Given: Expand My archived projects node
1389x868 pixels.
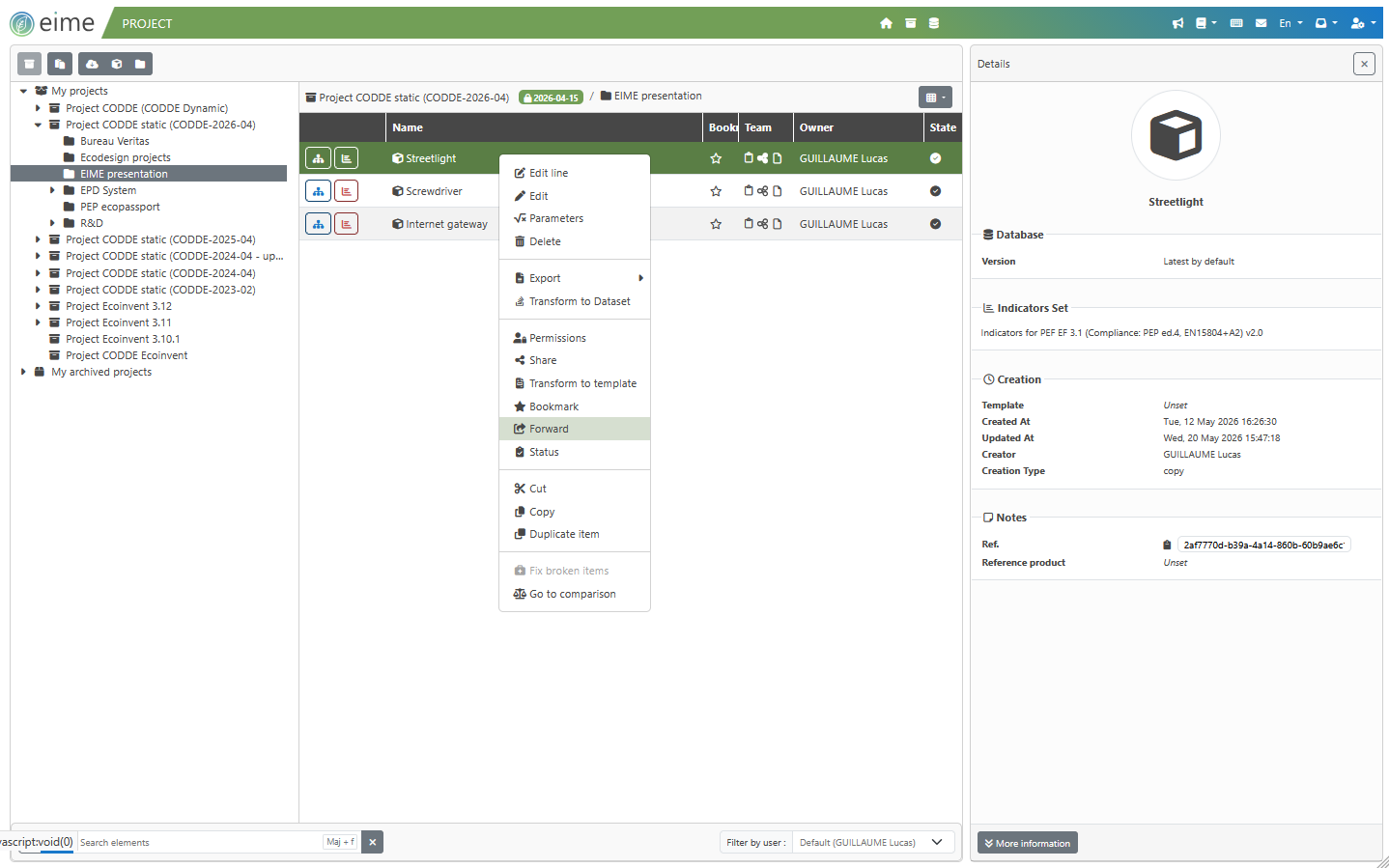Looking at the screenshot, I should [23, 372].
